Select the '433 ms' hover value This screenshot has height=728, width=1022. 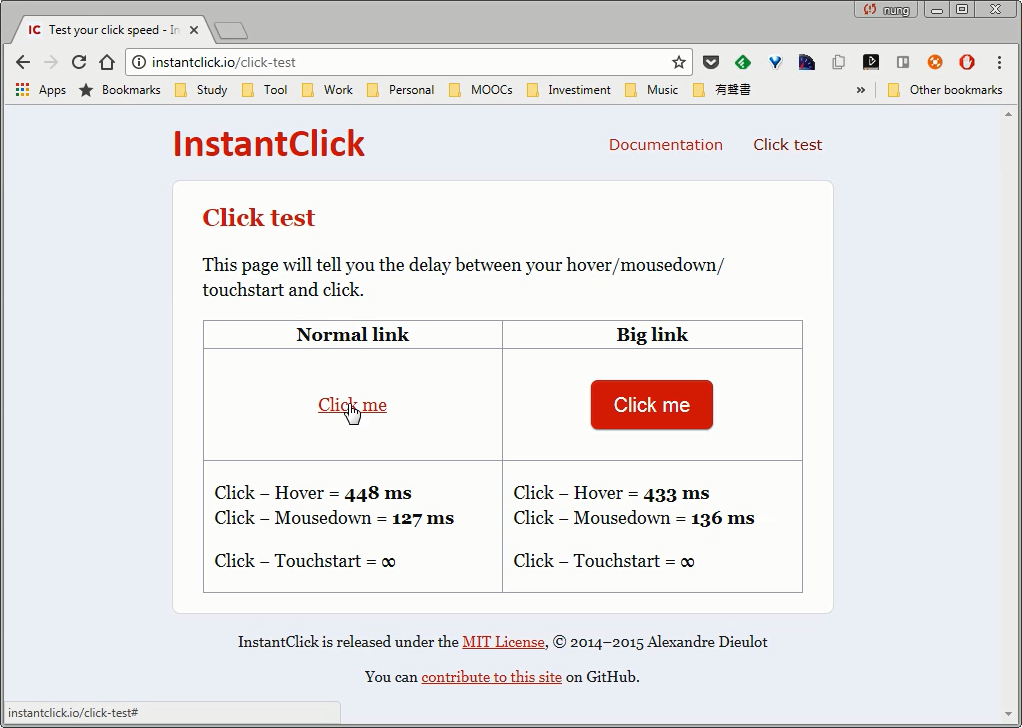tap(677, 493)
